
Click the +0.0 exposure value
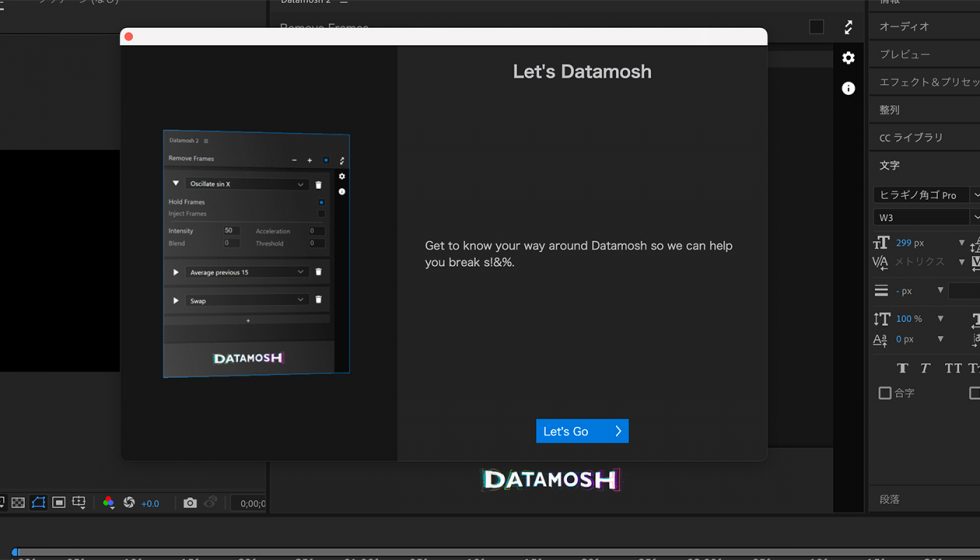click(x=150, y=503)
